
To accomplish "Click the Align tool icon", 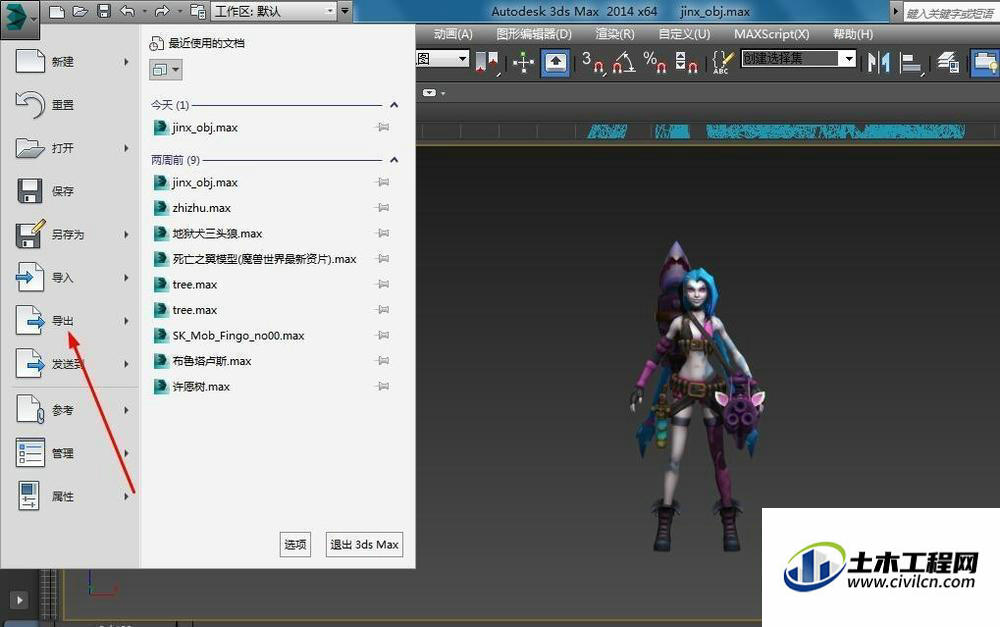I will (x=910, y=63).
